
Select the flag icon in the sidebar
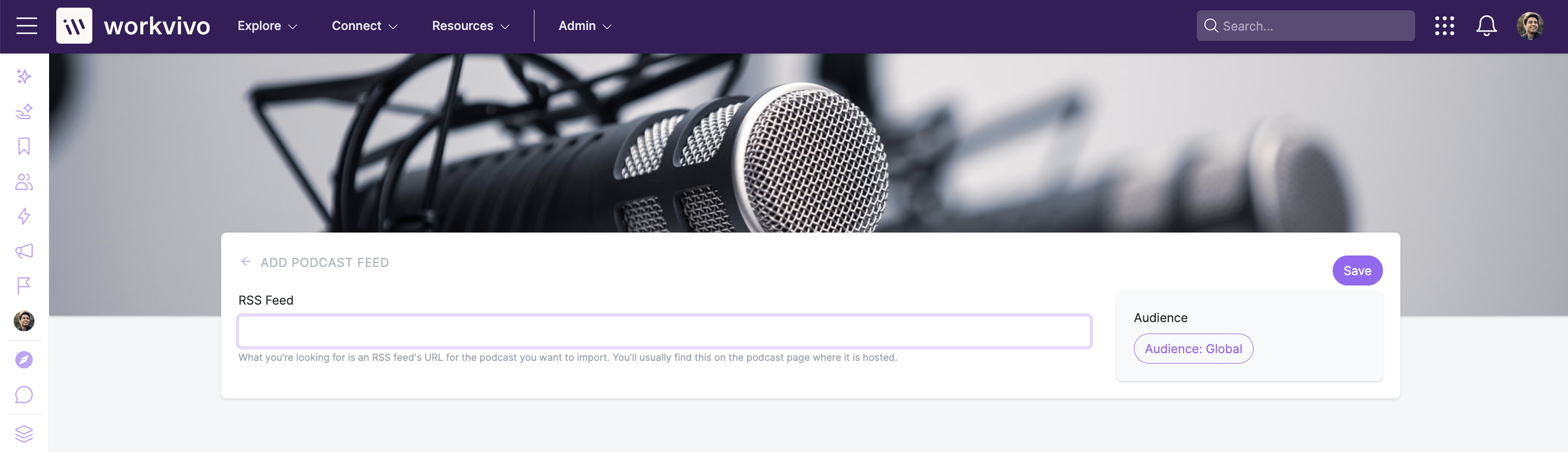click(23, 286)
